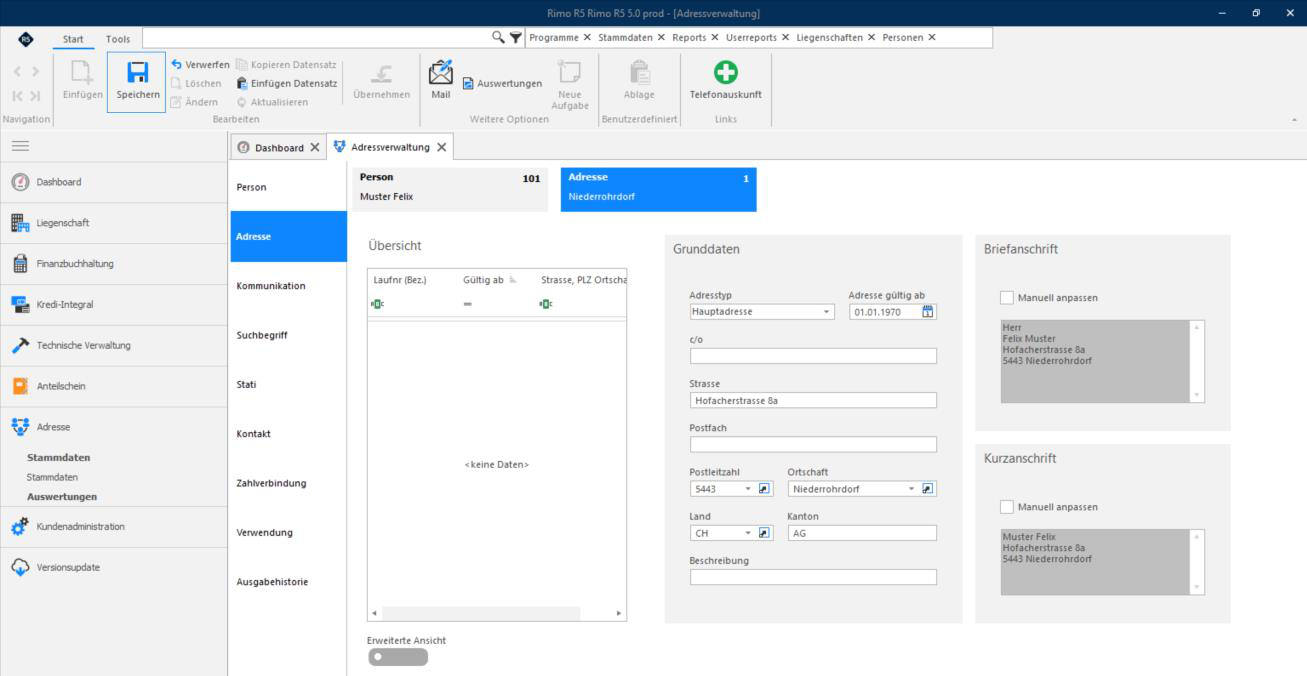The height and width of the screenshot is (676, 1307).
Task: Click the search magnifier icon
Action: coord(498,37)
